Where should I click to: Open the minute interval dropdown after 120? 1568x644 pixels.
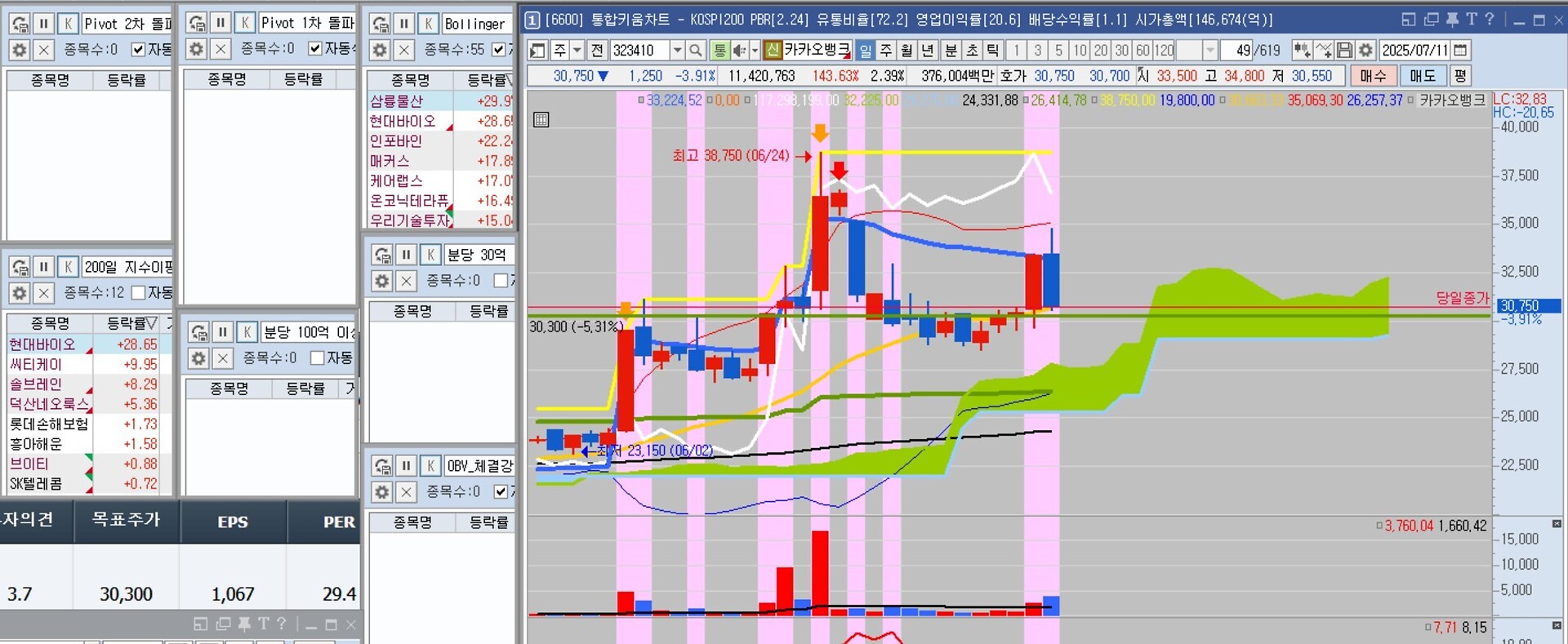1210,51
